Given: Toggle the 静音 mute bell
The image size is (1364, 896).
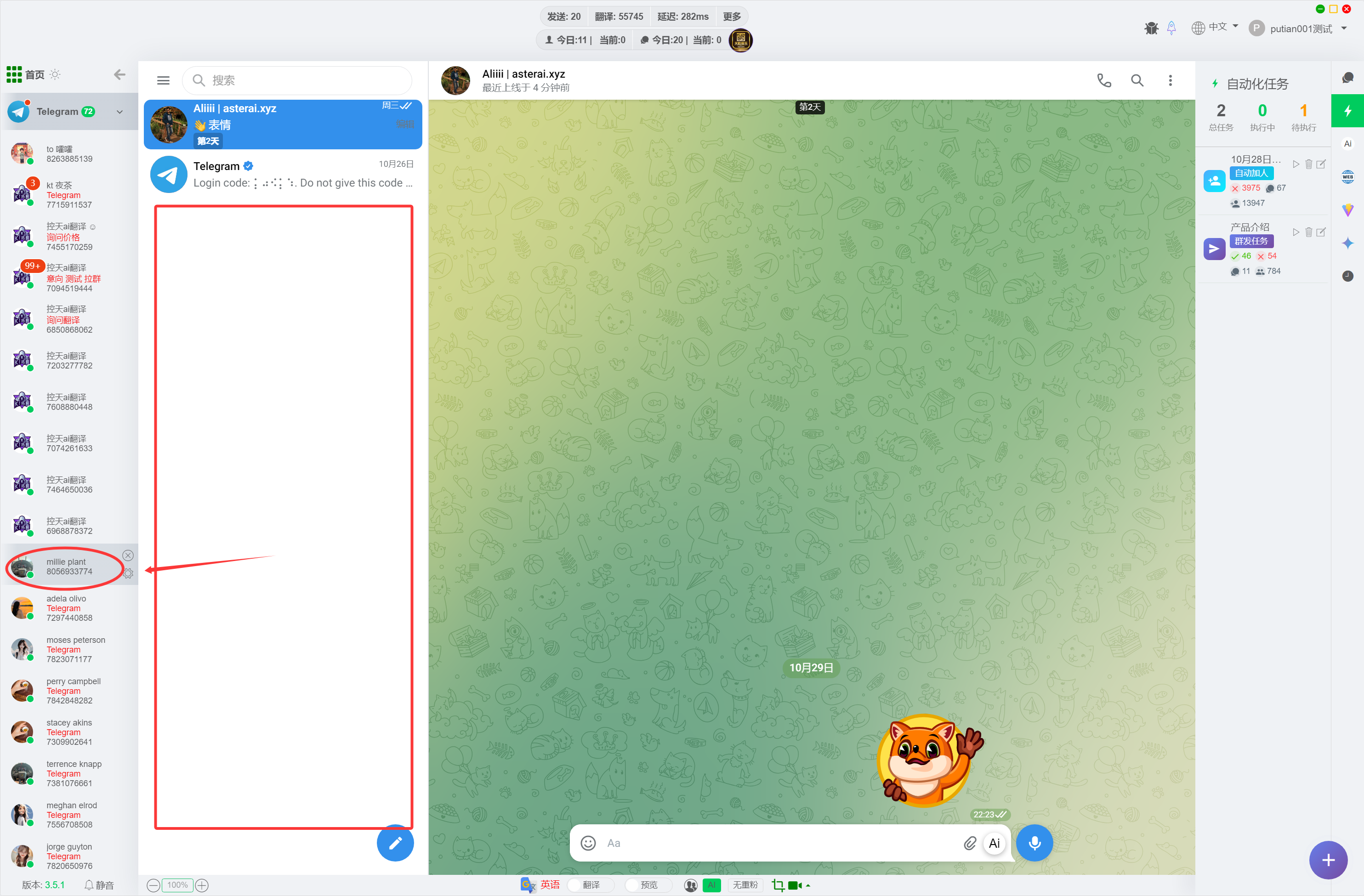Looking at the screenshot, I should click(98, 885).
